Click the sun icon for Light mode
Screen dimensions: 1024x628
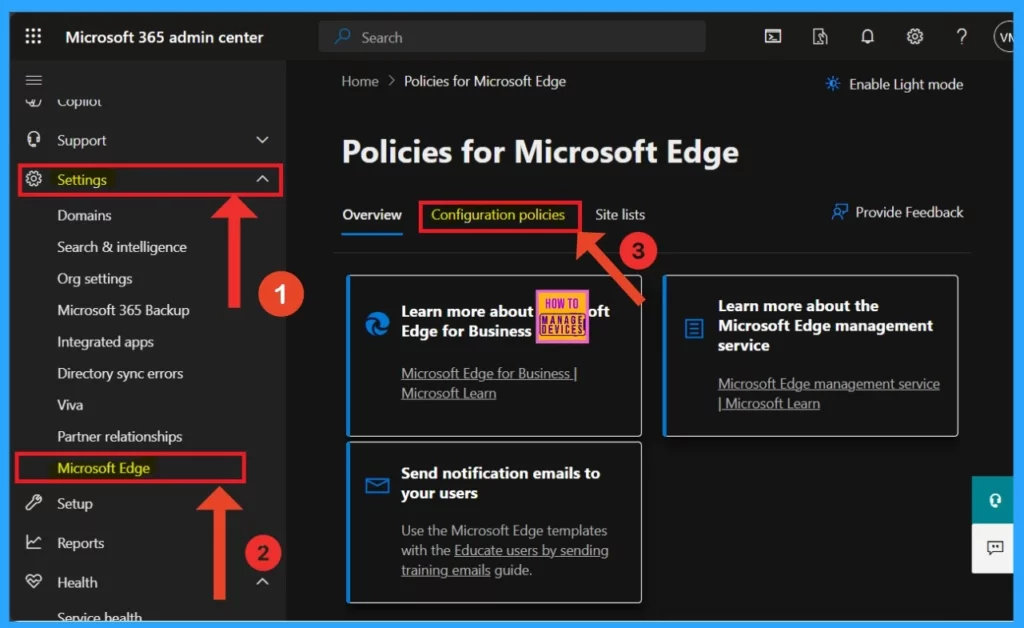832,84
